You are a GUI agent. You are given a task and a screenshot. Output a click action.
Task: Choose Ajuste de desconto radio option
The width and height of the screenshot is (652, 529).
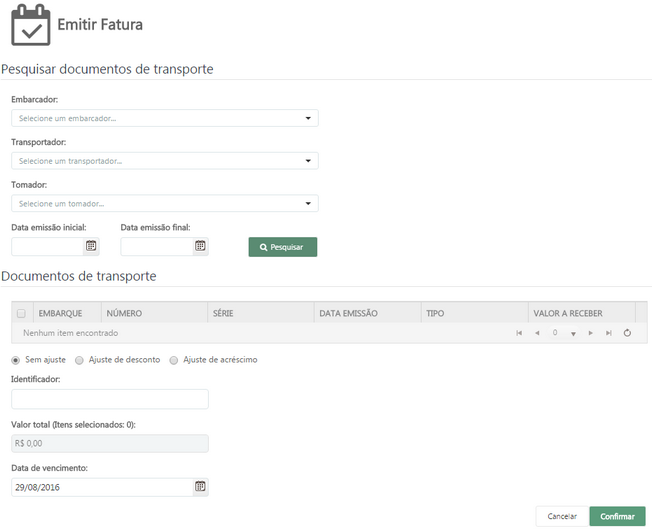coord(79,360)
